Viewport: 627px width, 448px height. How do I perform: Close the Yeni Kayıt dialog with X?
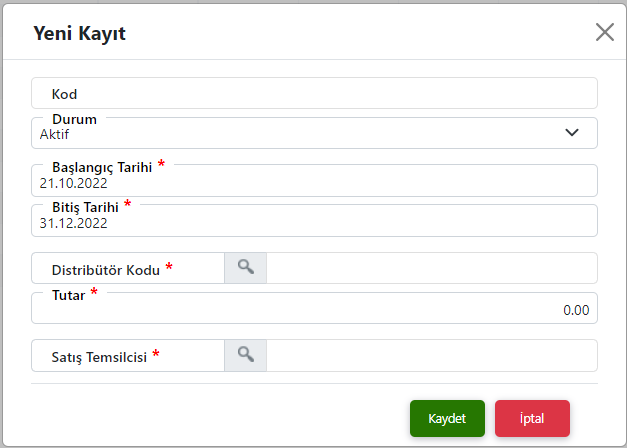[605, 32]
